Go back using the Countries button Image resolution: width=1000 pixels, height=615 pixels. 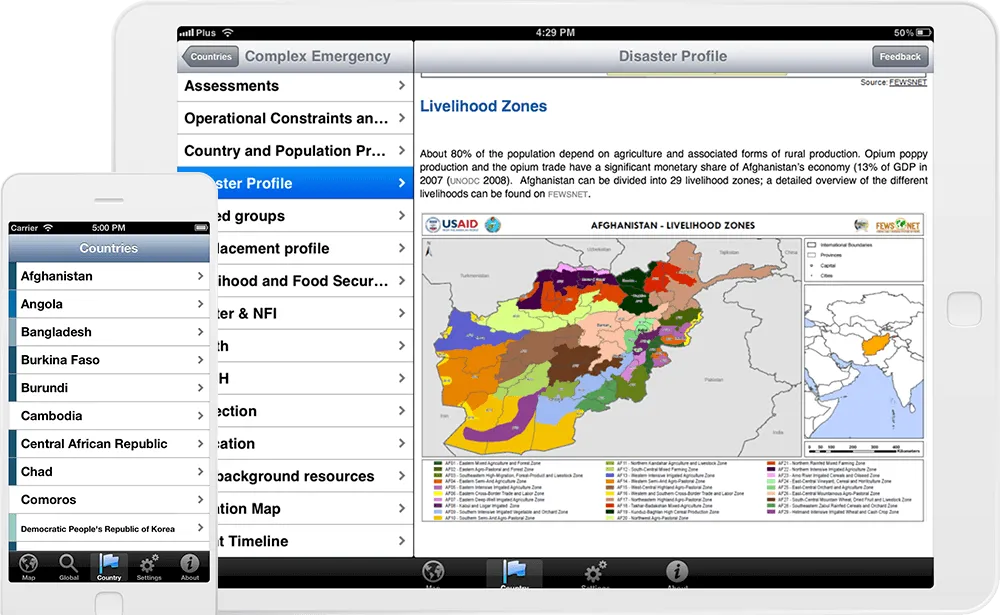[210, 56]
